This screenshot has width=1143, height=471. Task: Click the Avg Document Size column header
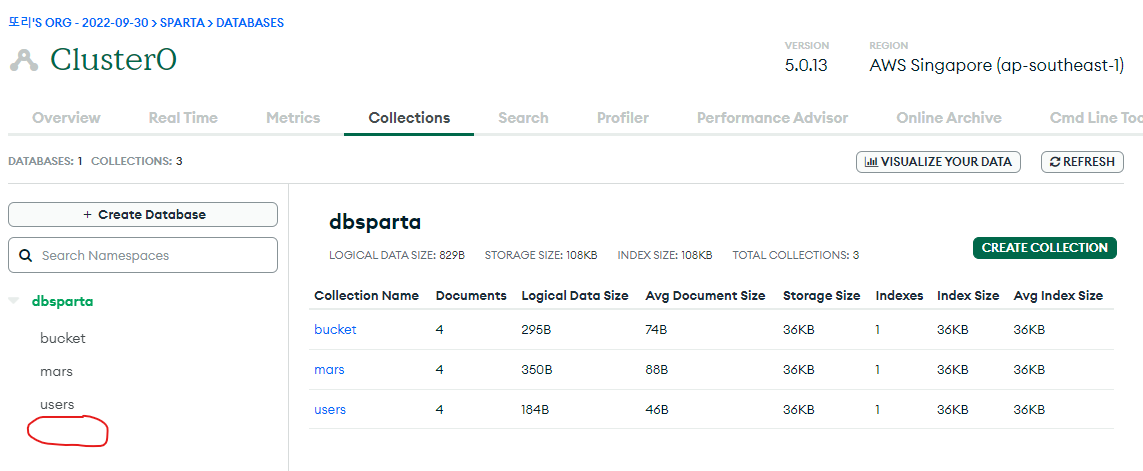[x=706, y=296]
